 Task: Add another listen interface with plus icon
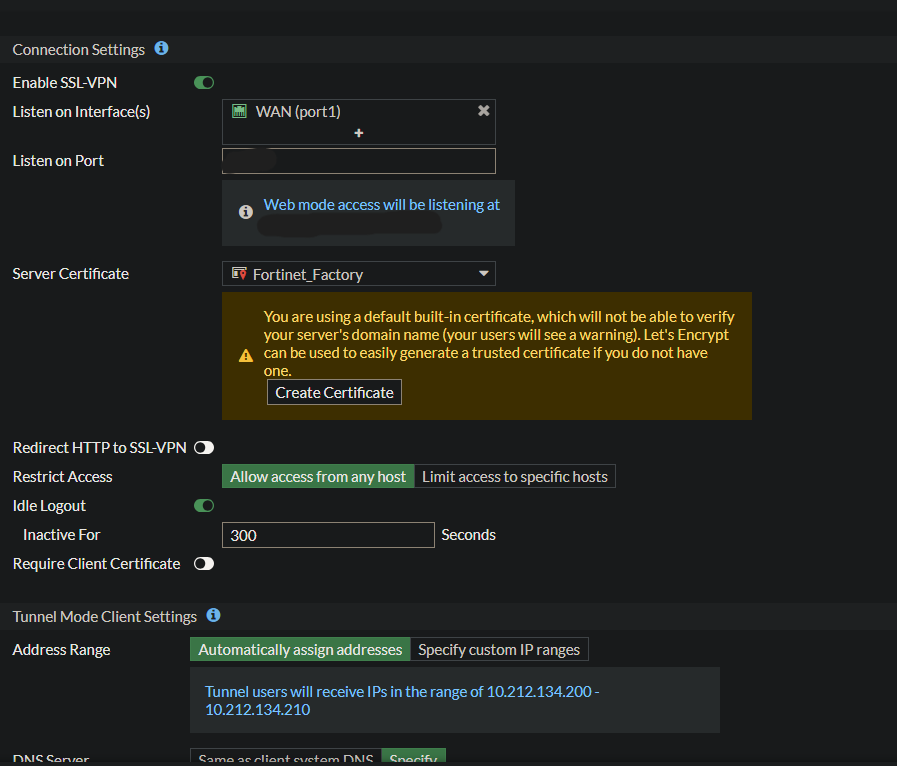coord(359,133)
